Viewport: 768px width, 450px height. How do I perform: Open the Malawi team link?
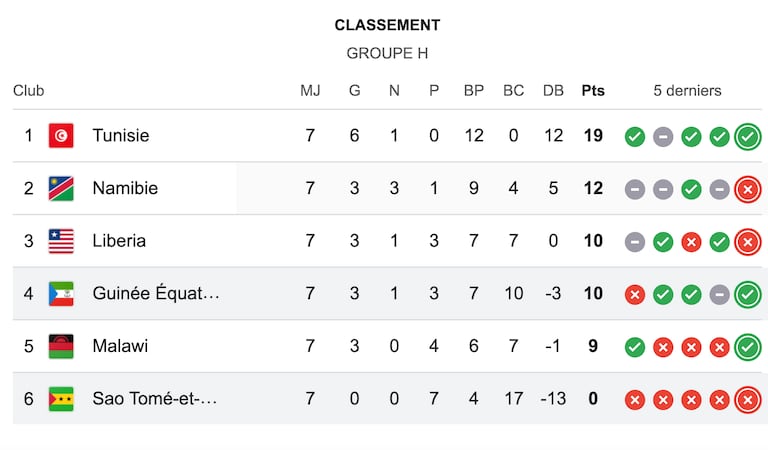point(120,346)
